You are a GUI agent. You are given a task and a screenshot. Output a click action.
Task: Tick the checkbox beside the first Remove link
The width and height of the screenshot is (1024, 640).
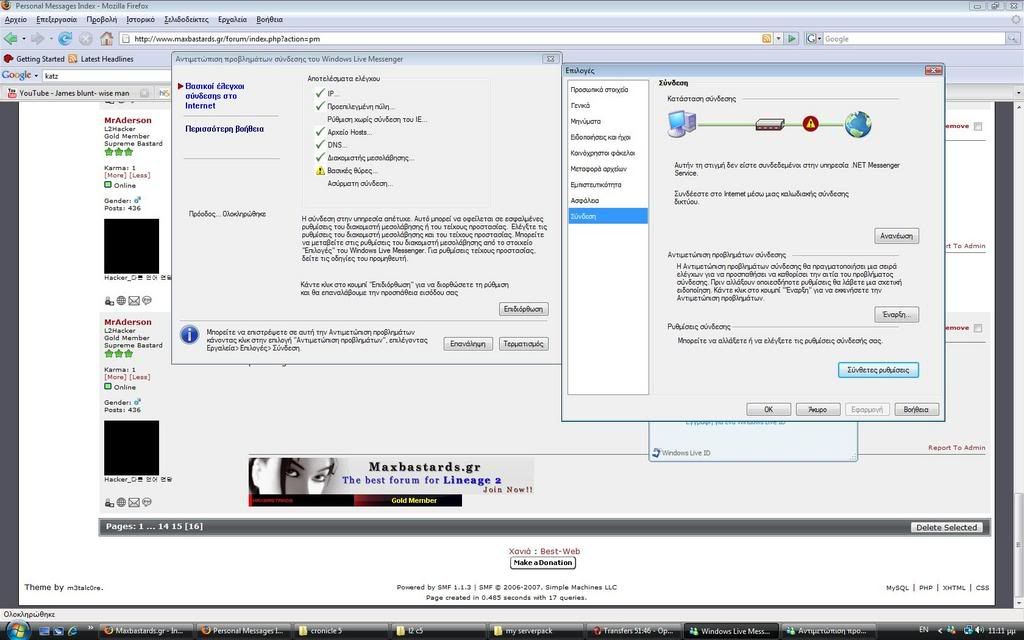(978, 126)
